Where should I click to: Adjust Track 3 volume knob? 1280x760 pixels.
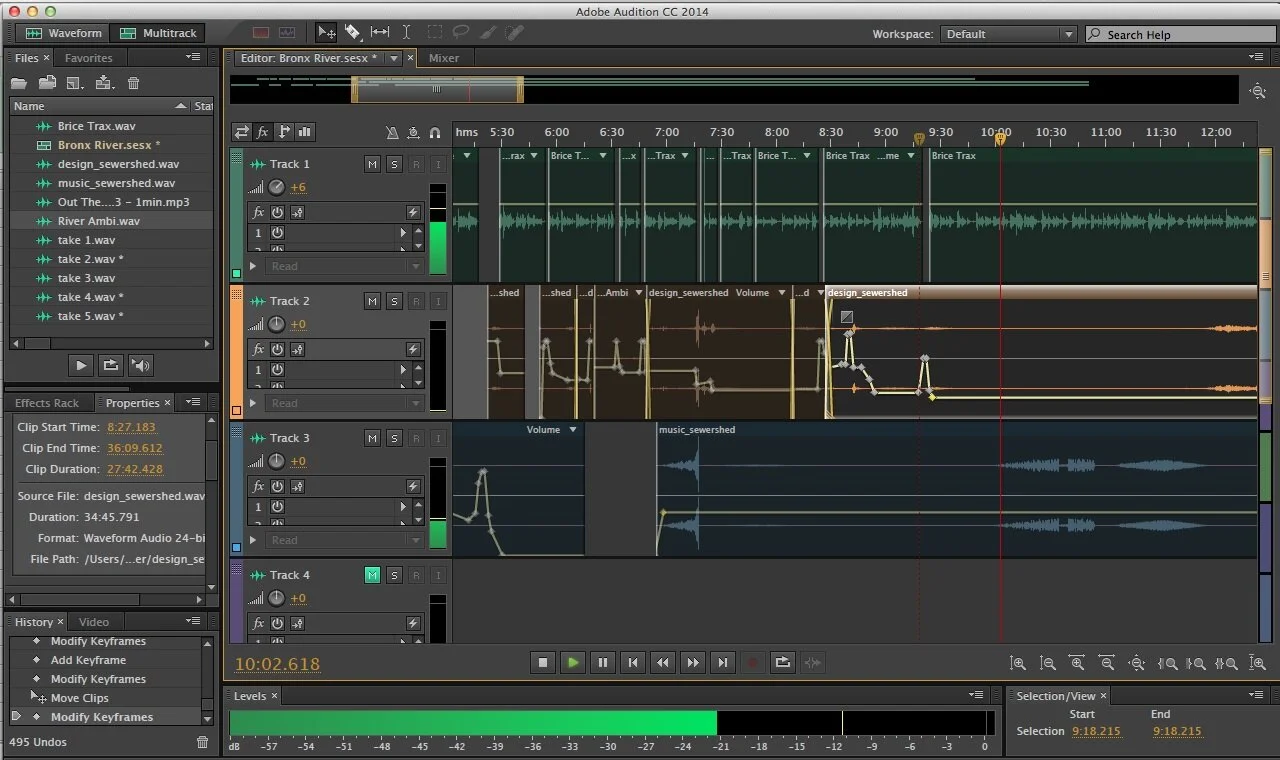pyautogui.click(x=276, y=461)
